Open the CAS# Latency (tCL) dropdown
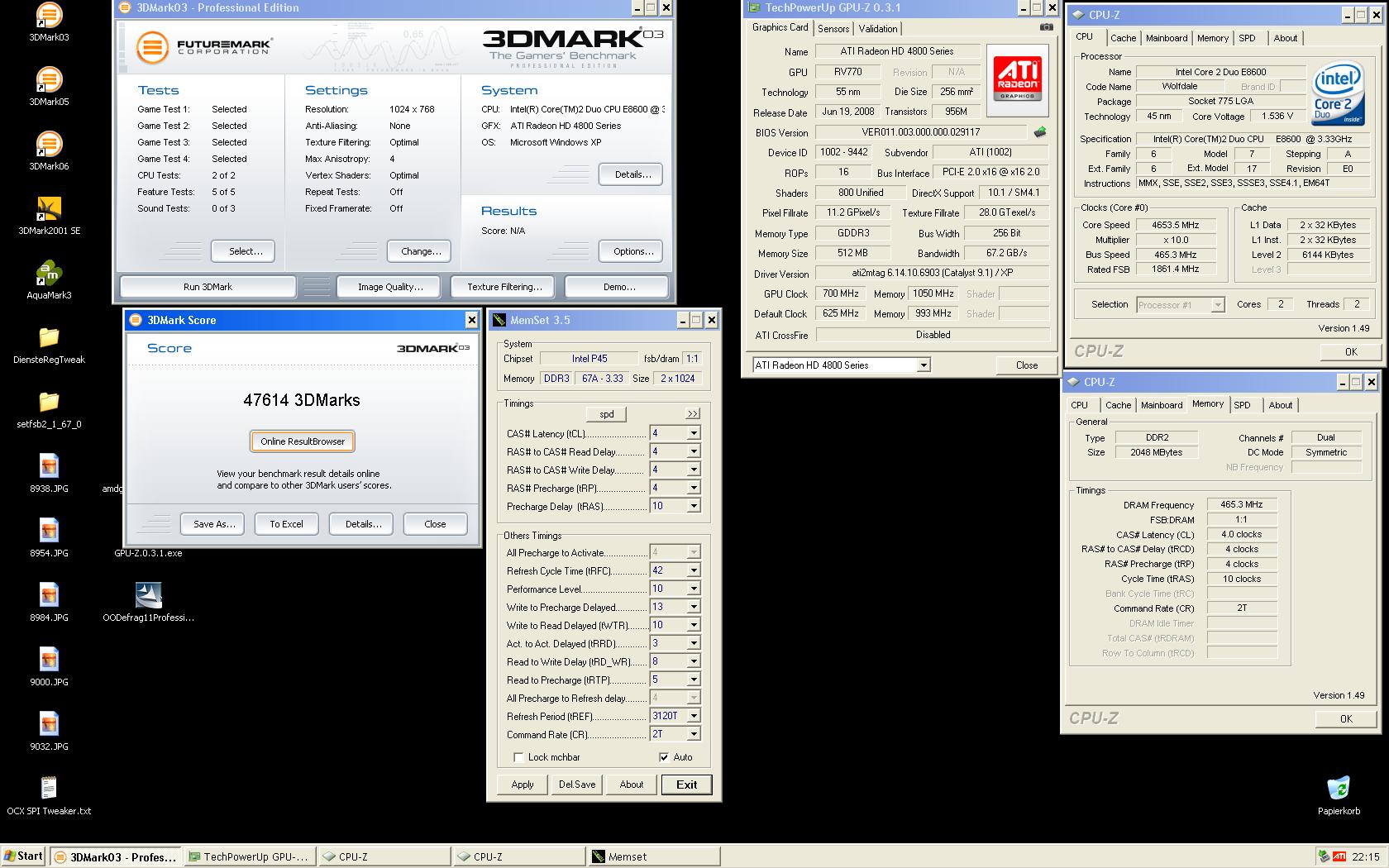Image resolution: width=1389 pixels, height=868 pixels. tap(694, 433)
